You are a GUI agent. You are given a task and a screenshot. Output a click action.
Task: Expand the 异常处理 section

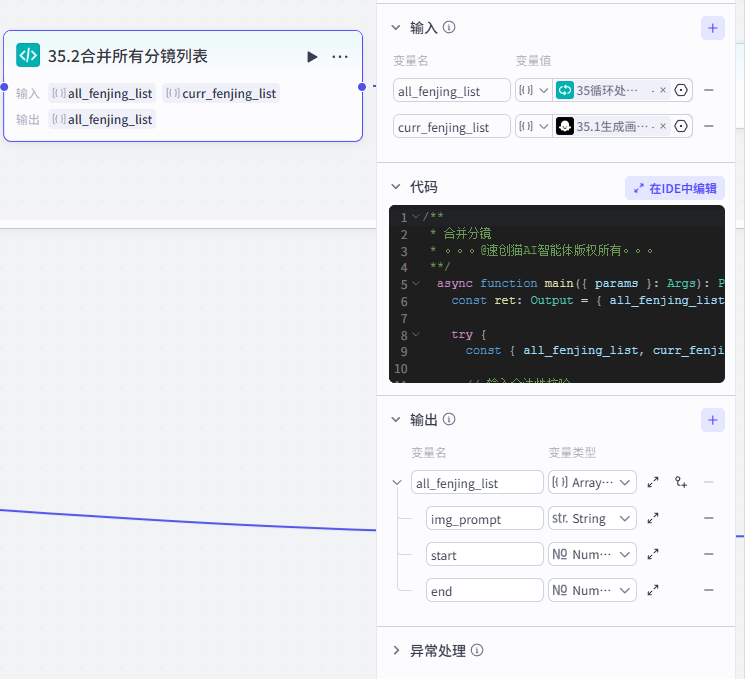click(395, 650)
